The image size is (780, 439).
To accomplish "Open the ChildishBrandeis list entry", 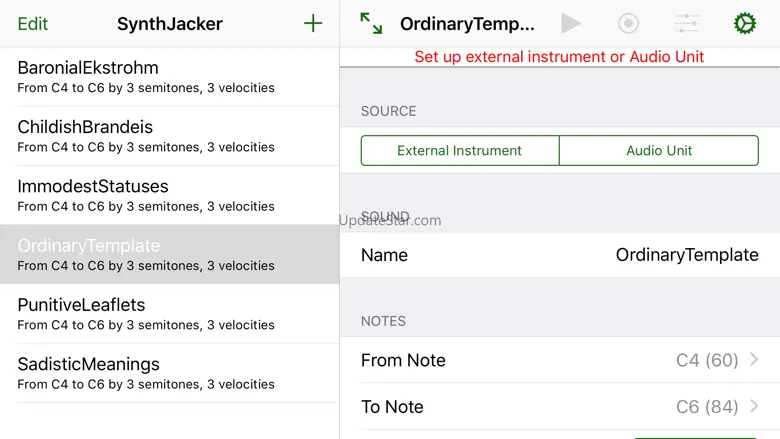I will tap(169, 136).
